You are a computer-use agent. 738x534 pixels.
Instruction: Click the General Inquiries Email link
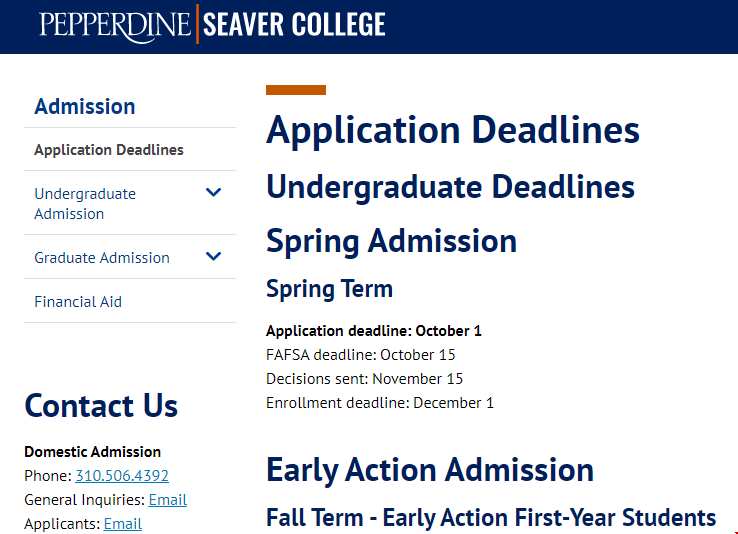click(x=168, y=500)
